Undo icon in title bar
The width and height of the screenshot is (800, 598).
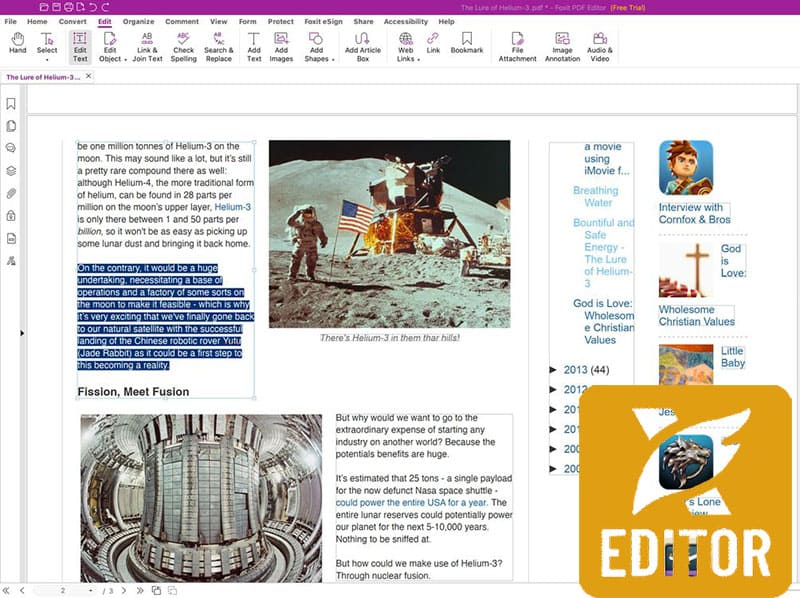click(x=93, y=7)
